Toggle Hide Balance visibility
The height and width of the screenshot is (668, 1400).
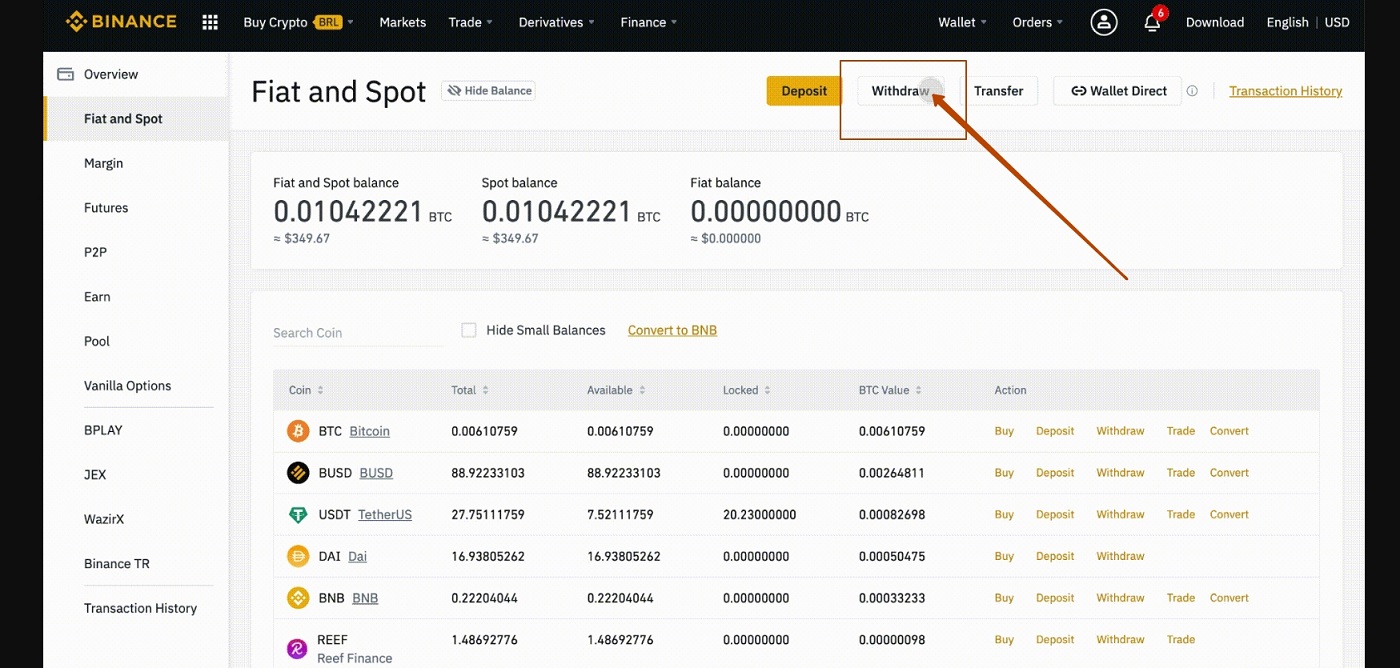coord(488,91)
